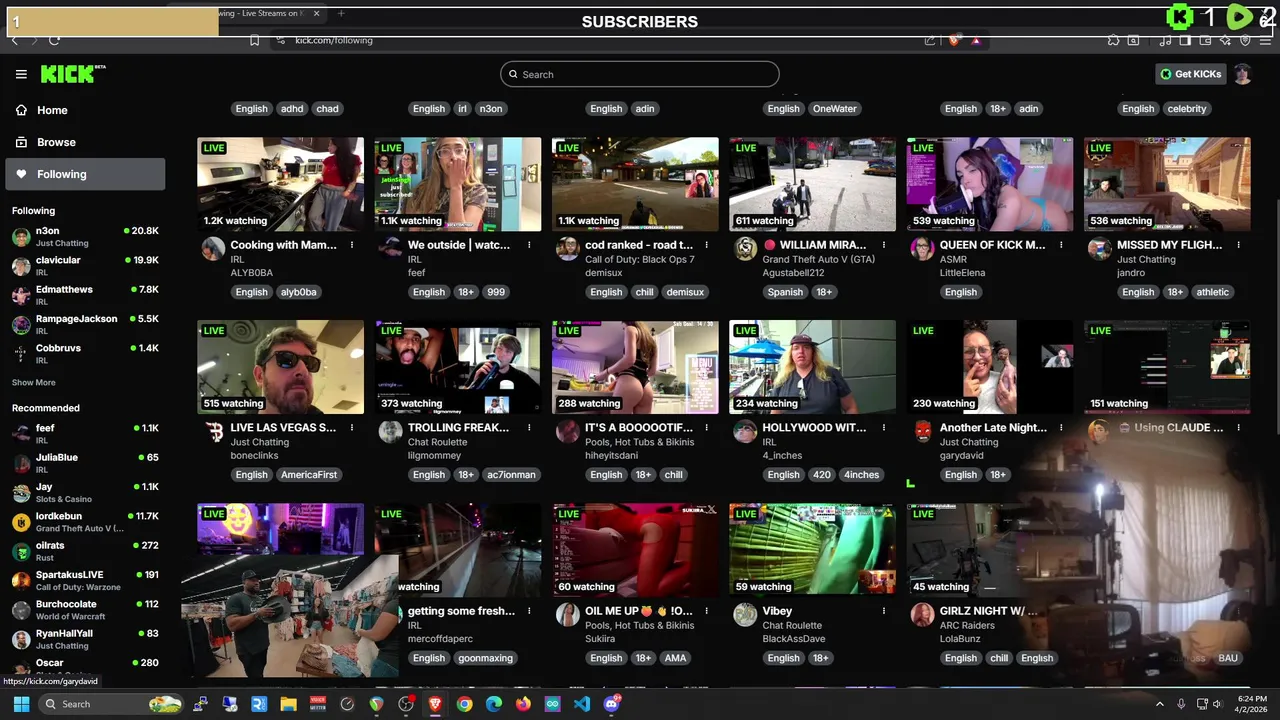The height and width of the screenshot is (720, 1280).
Task: Open Browse in sidebar
Action: (85, 142)
